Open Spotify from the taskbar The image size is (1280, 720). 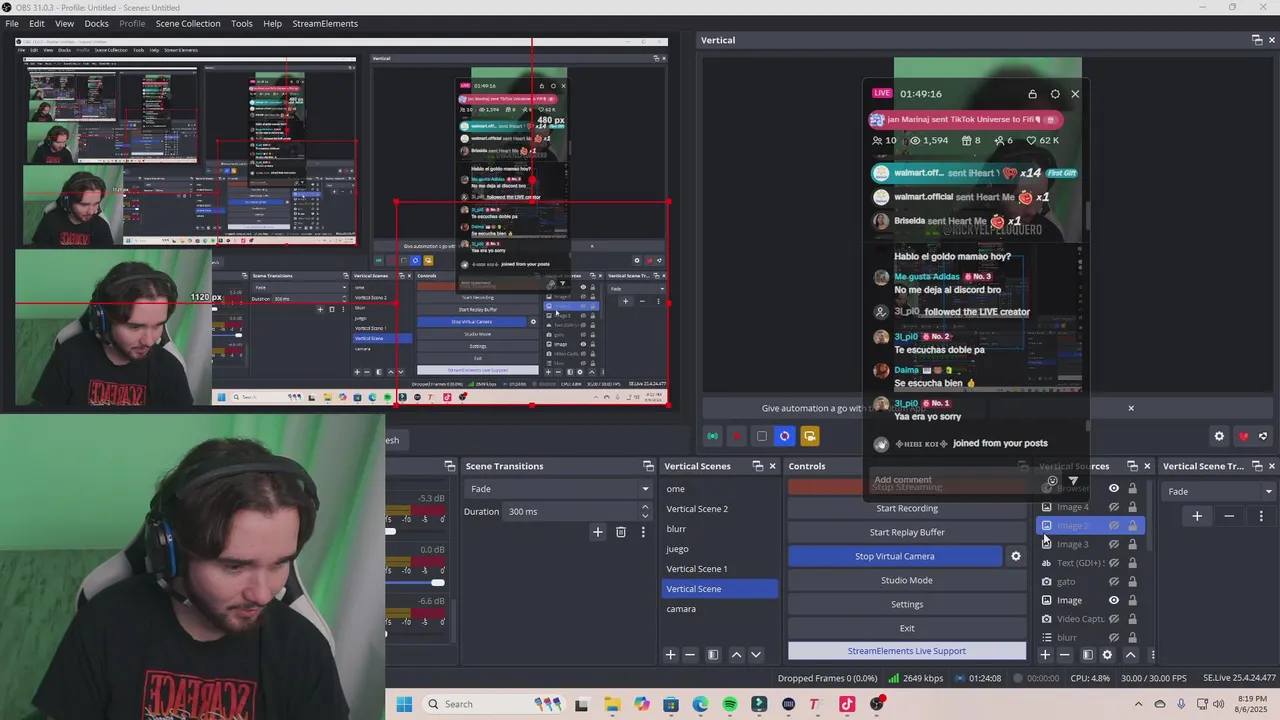[730, 704]
